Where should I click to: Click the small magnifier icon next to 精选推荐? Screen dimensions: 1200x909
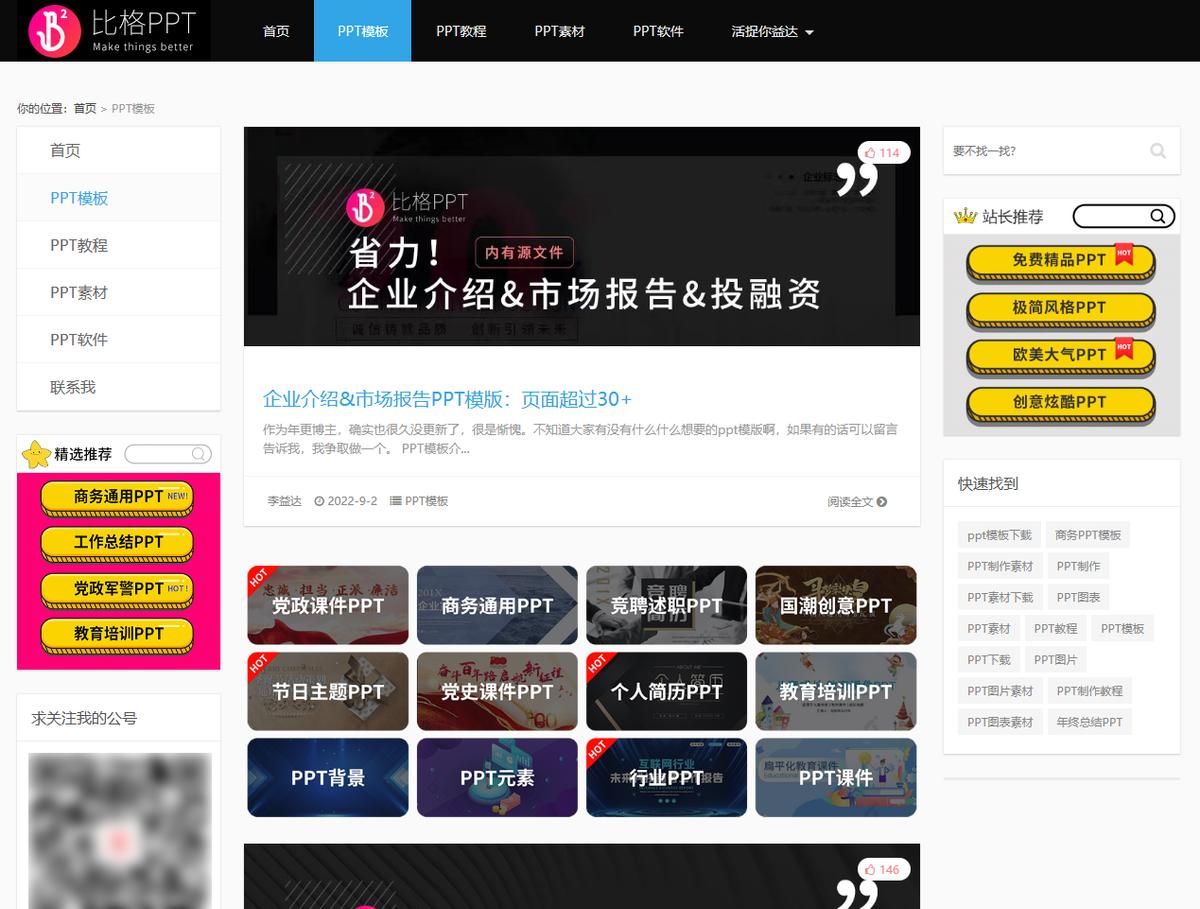[199, 453]
